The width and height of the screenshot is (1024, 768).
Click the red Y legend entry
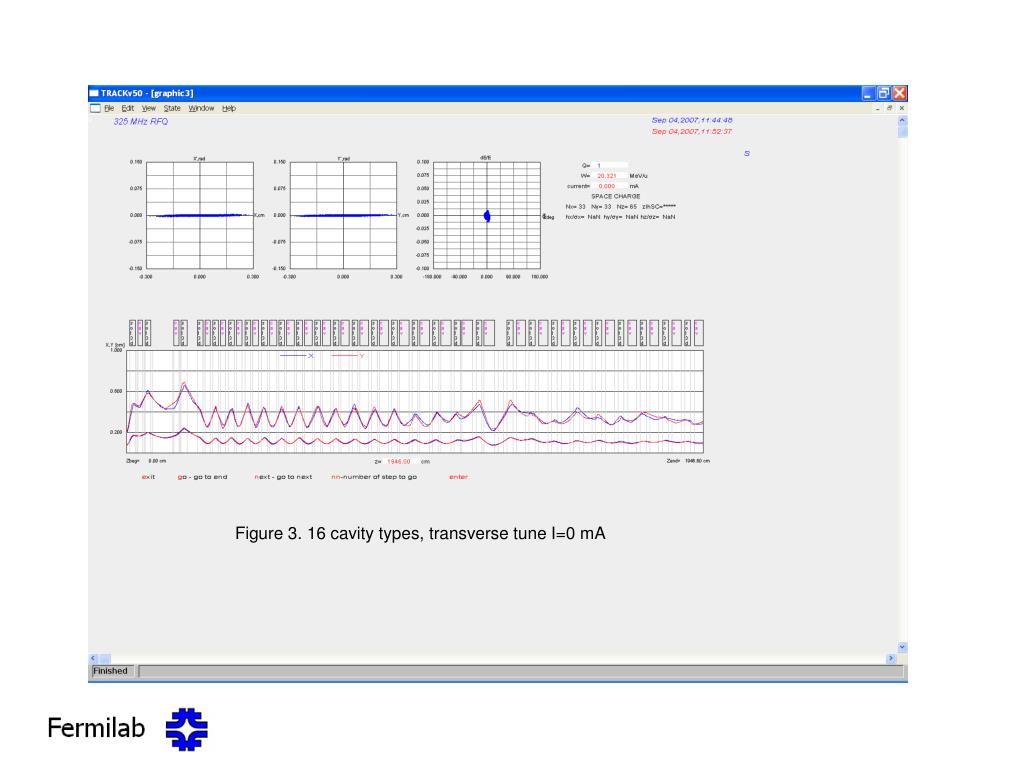347,356
